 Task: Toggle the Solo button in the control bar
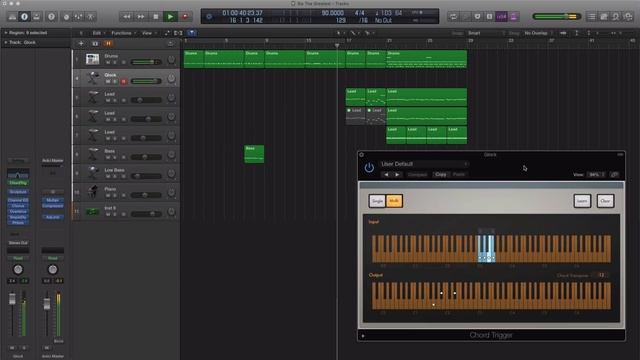click(489, 17)
